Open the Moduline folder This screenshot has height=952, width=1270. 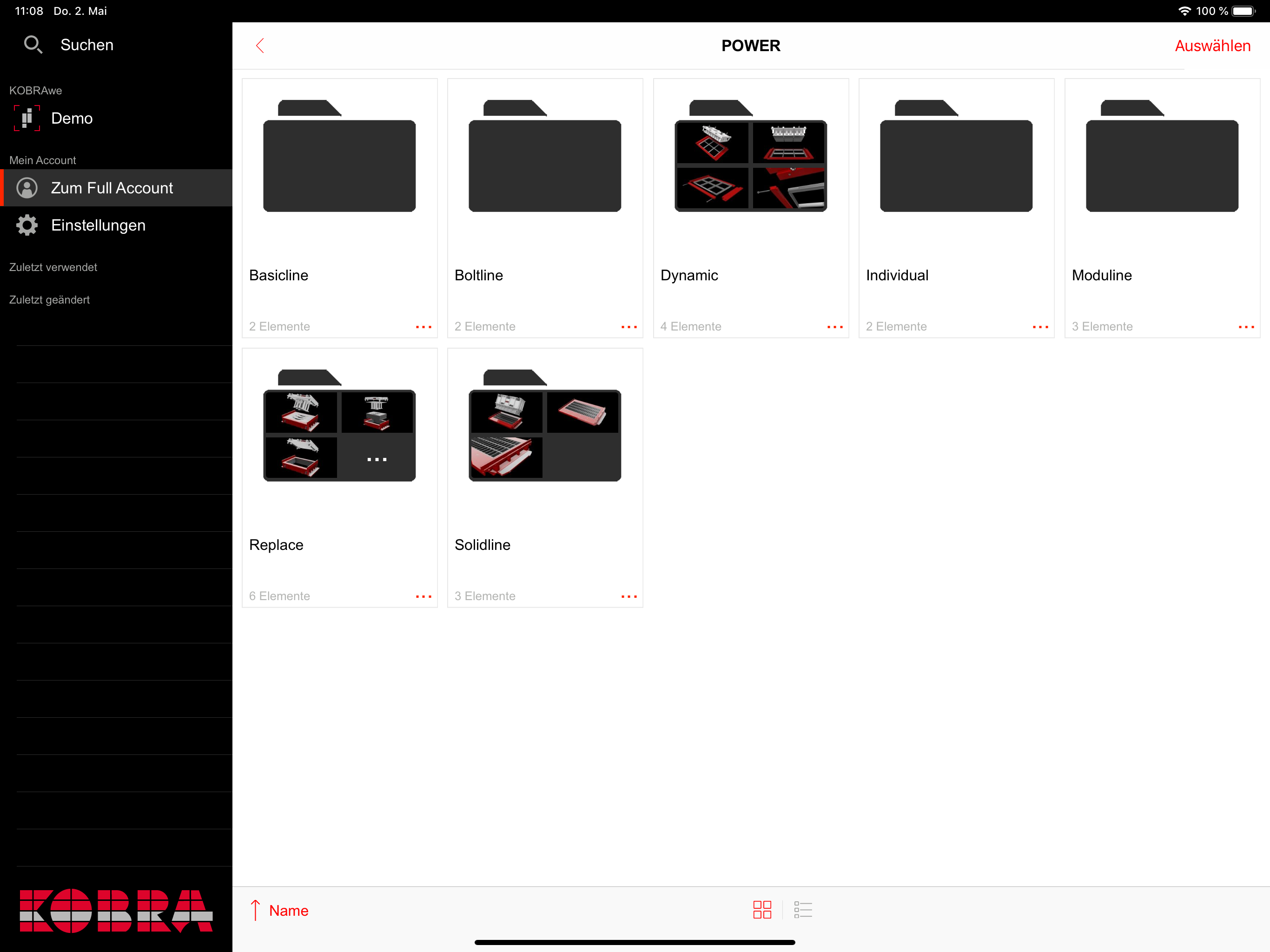tap(1162, 208)
